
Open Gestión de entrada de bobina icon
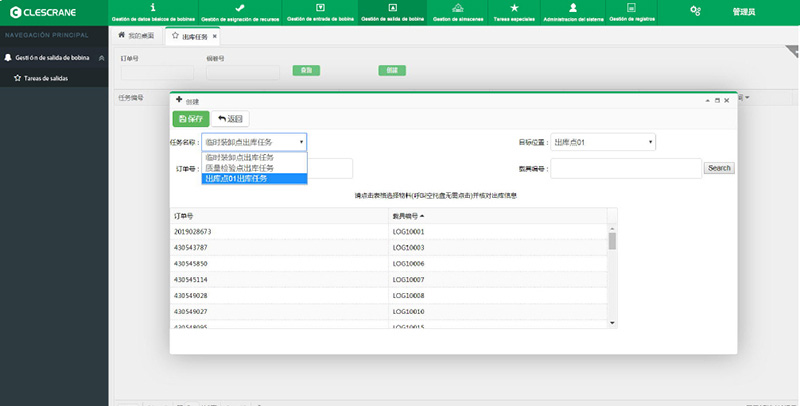[x=320, y=8]
